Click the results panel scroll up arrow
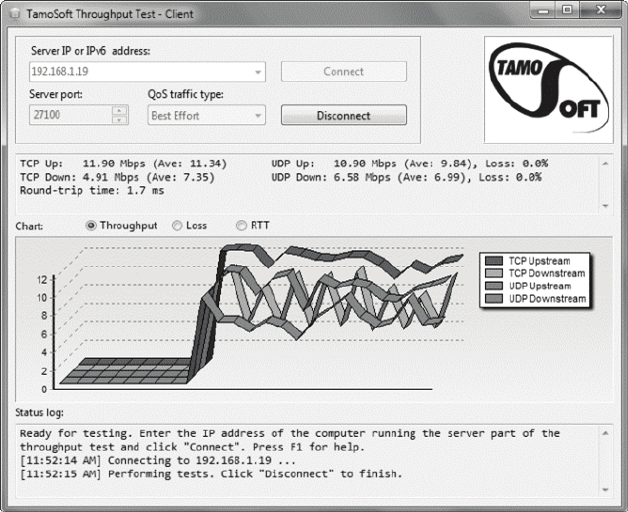Image resolution: width=628 pixels, height=512 pixels. click(x=606, y=163)
